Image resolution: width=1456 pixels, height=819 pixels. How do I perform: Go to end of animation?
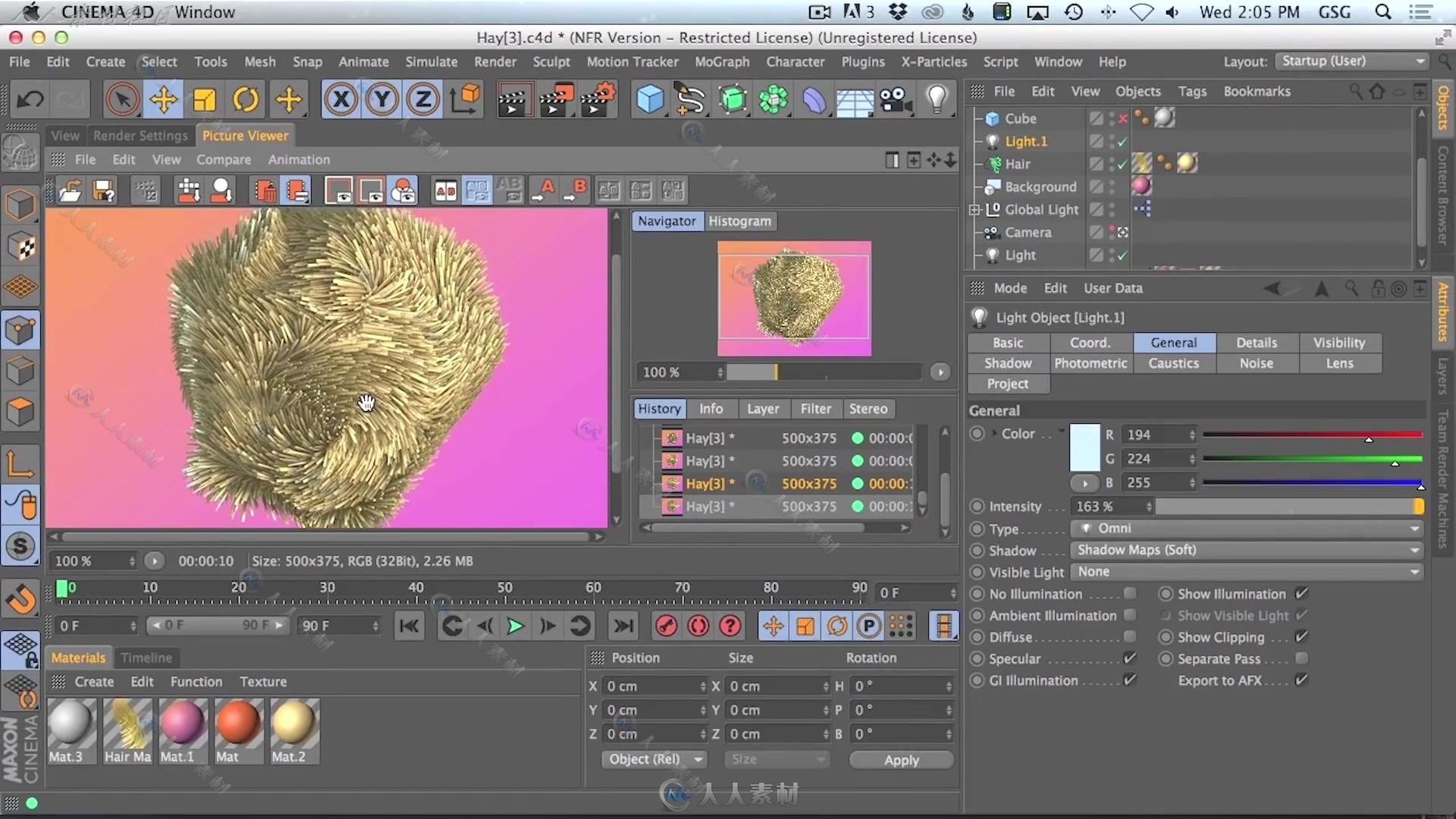pos(623,626)
